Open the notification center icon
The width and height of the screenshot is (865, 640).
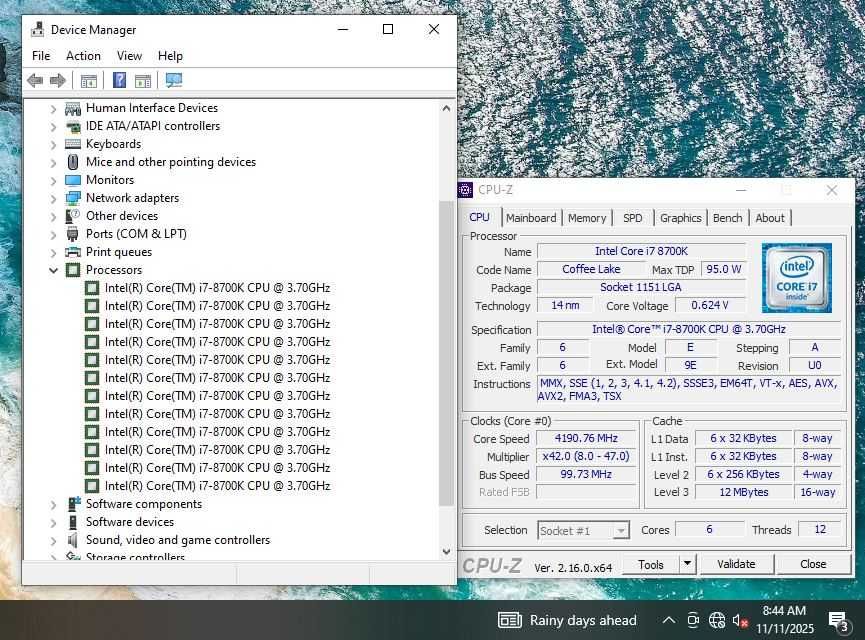(x=839, y=621)
